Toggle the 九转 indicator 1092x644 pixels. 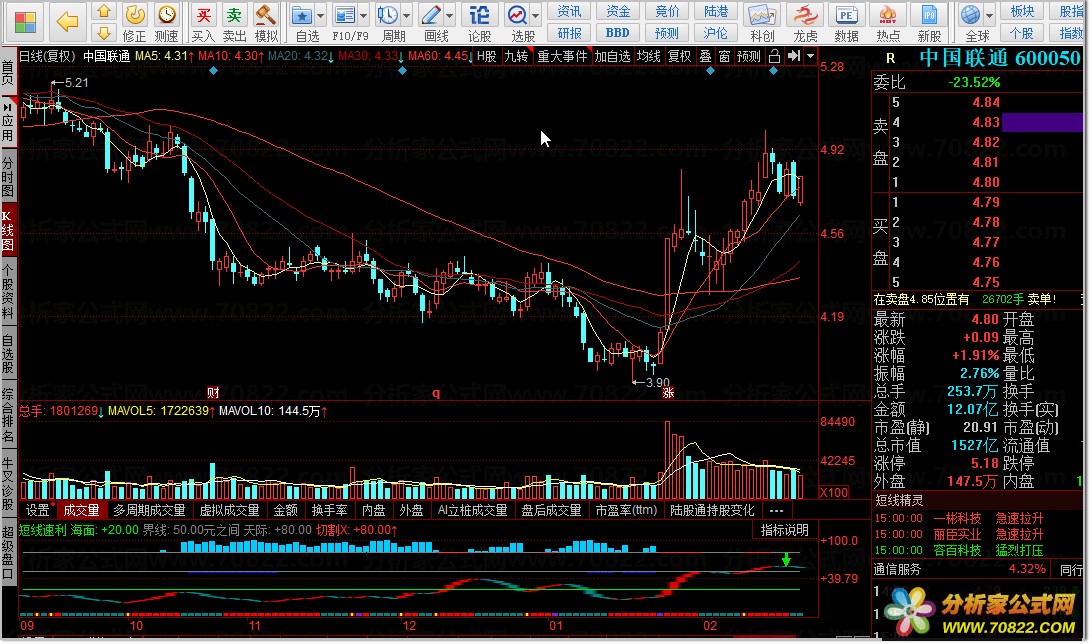click(516, 56)
